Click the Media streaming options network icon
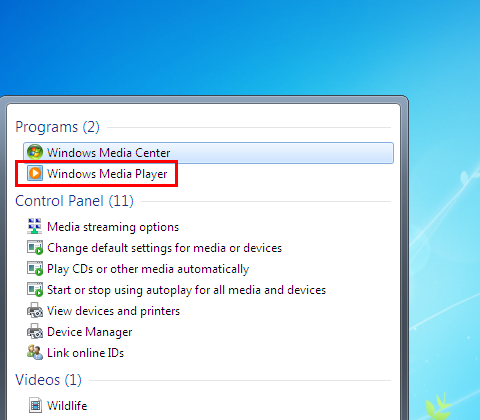Viewport: 480px width, 420px height. (35, 226)
